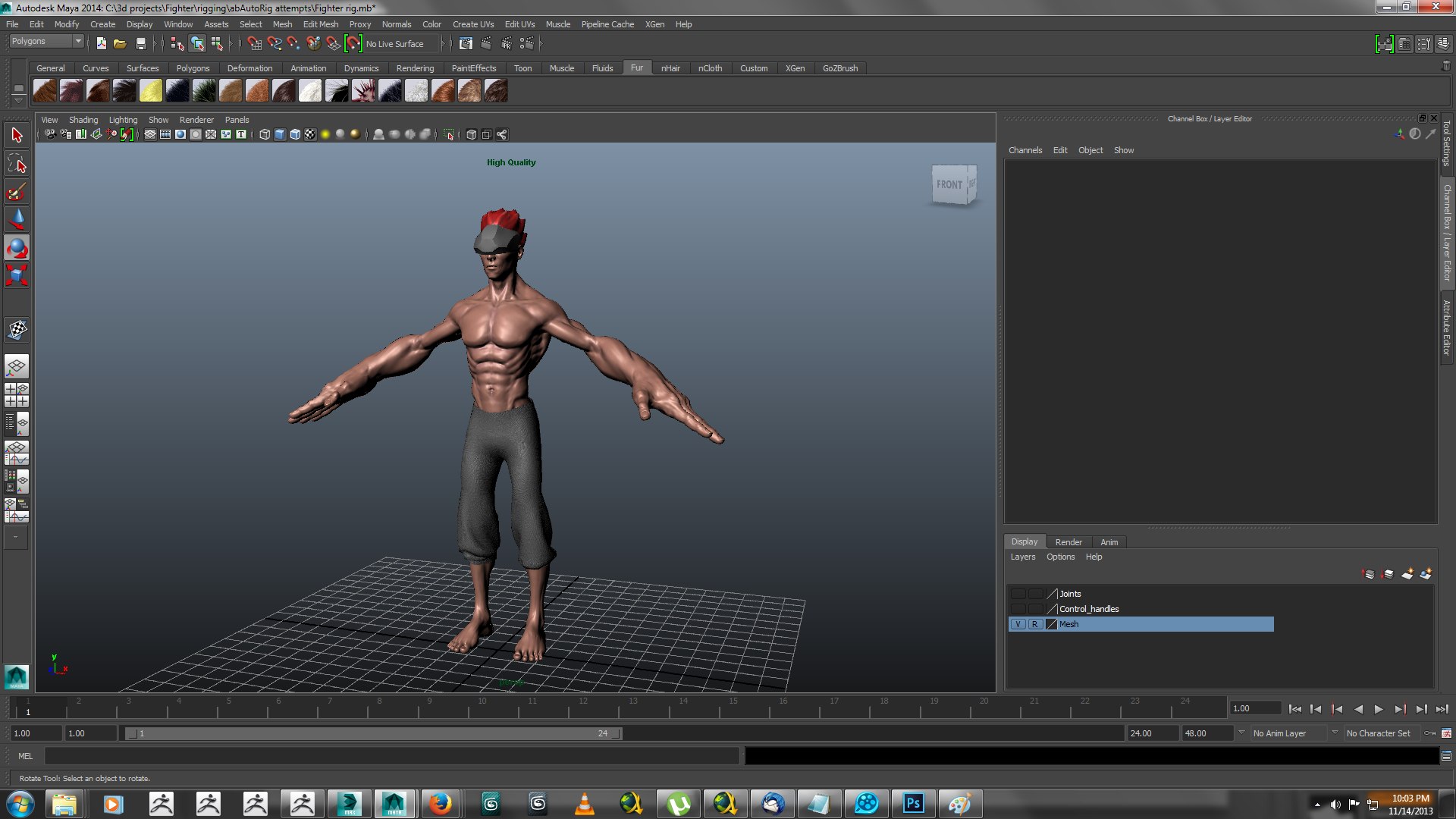Image resolution: width=1456 pixels, height=819 pixels.
Task: Open the No Live Surface field
Action: tap(401, 44)
